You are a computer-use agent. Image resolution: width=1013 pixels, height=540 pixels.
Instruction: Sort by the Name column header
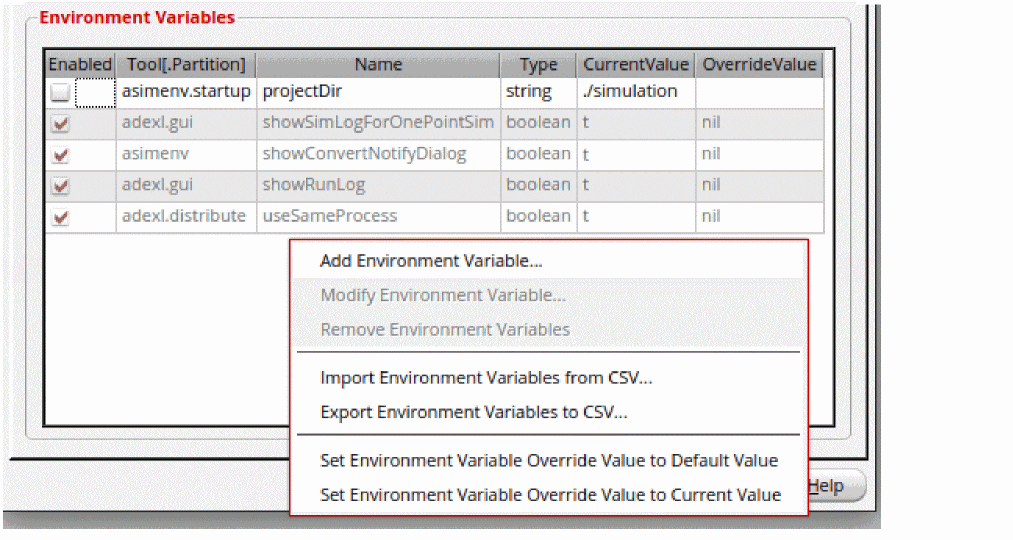378,65
